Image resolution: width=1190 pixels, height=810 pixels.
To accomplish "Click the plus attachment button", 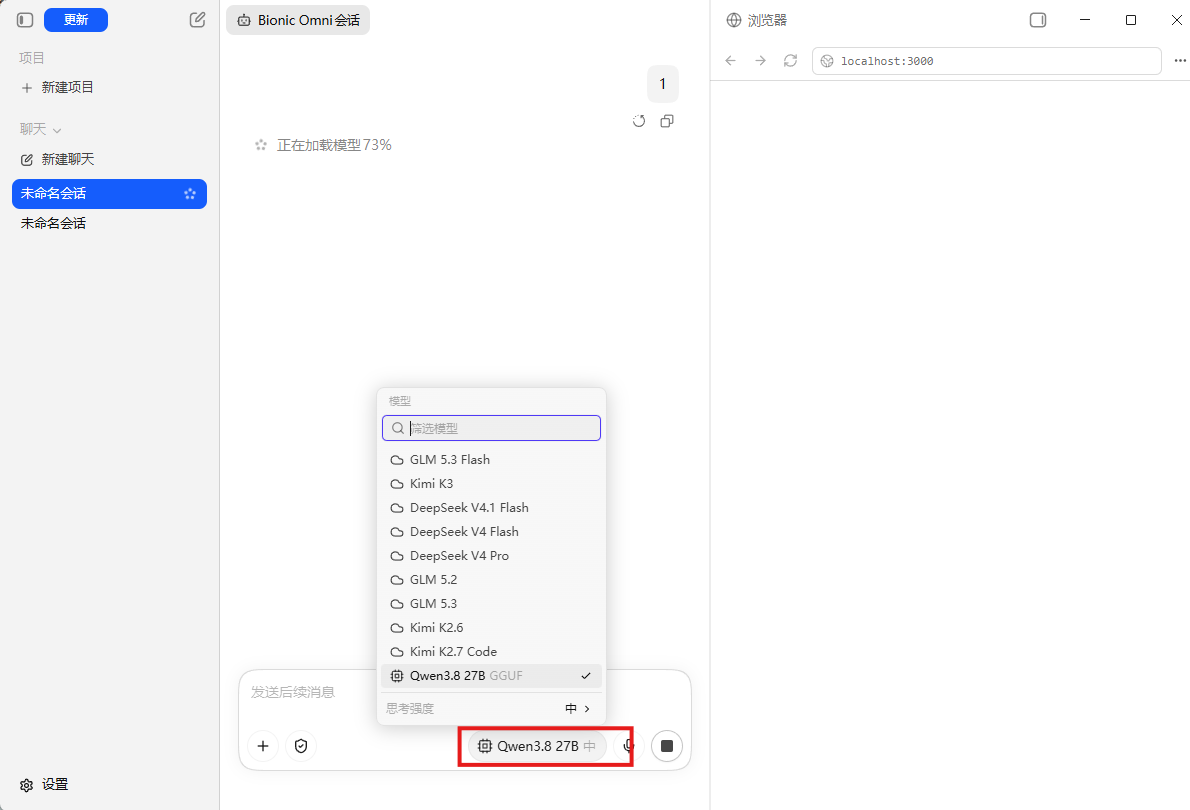I will tap(263, 746).
